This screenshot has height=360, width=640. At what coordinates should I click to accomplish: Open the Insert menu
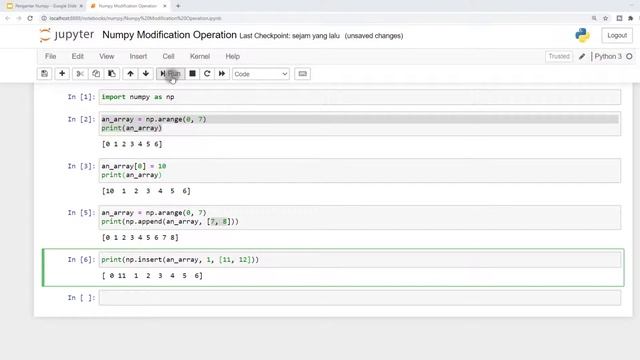(x=138, y=56)
